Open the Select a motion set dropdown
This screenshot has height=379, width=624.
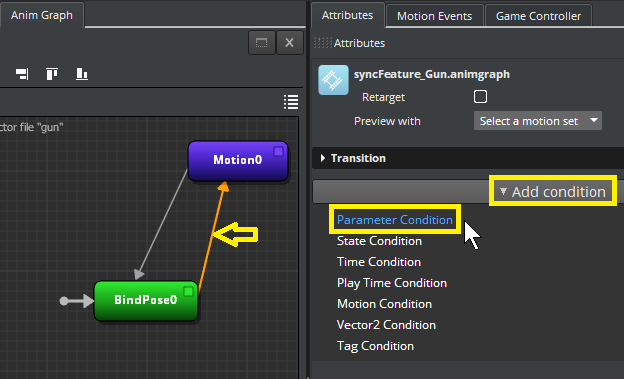pyautogui.click(x=538, y=121)
